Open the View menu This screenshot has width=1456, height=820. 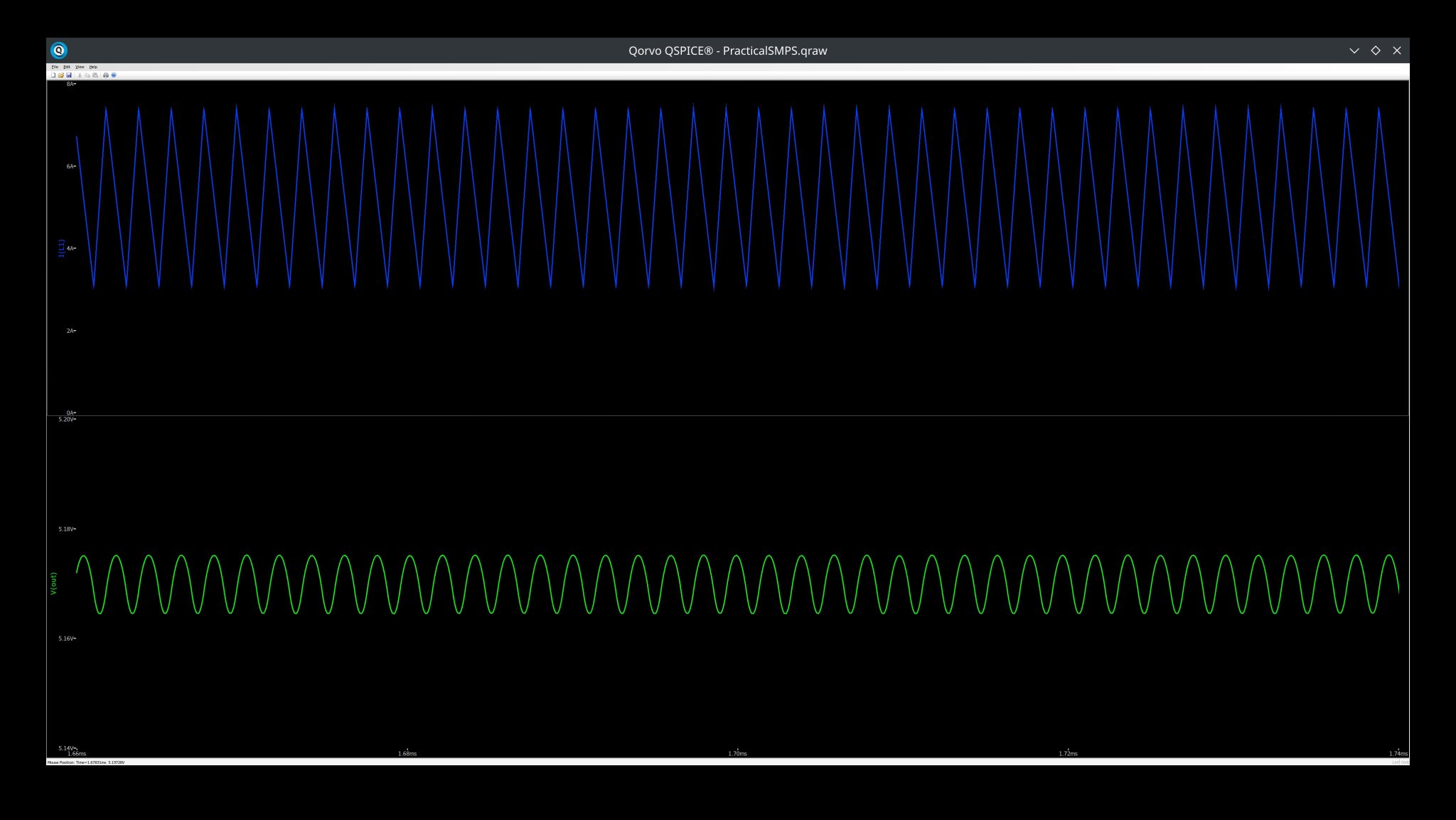[80, 67]
